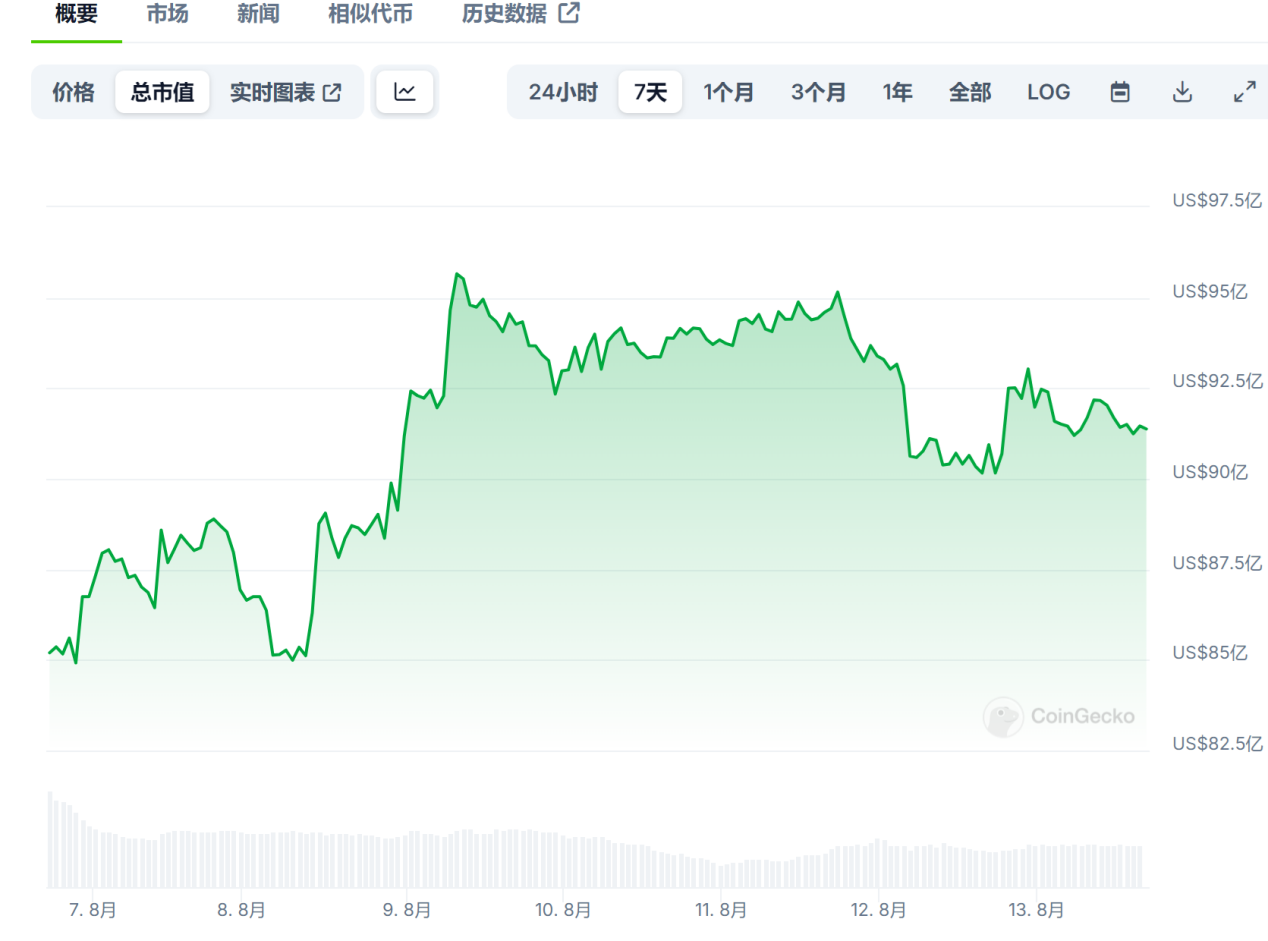Expand chart to fullscreen
The image size is (1268, 941).
pos(1244,92)
